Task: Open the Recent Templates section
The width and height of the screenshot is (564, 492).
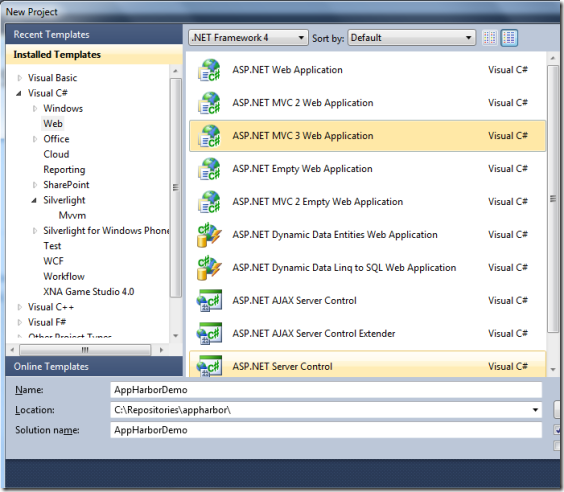Action: [94, 35]
